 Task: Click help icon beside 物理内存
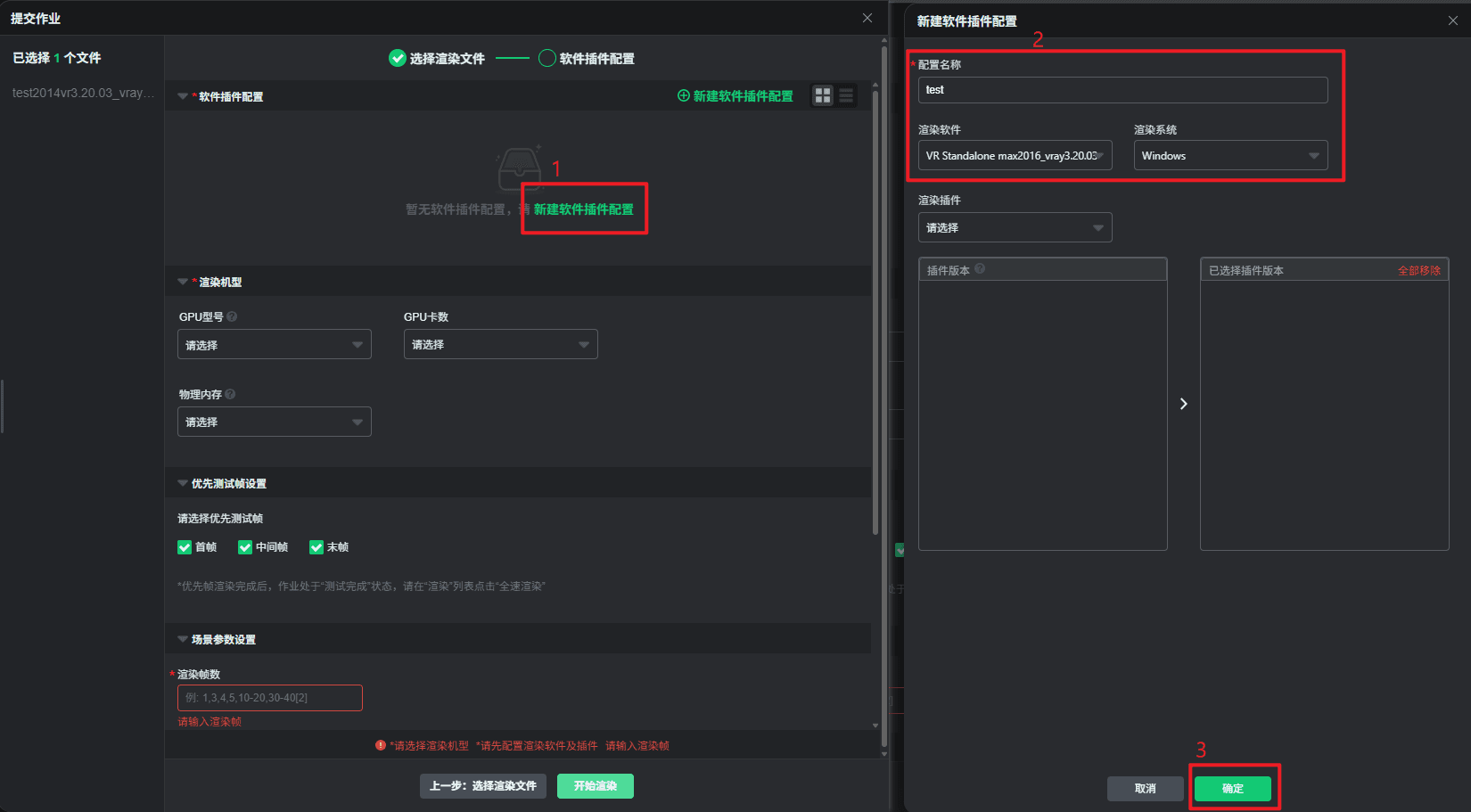(230, 394)
